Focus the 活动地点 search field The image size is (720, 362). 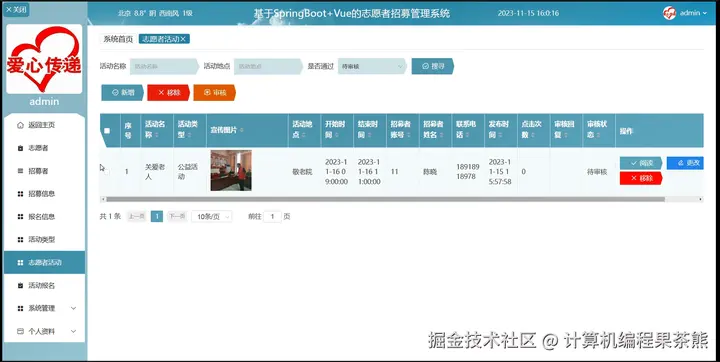[x=268, y=66]
